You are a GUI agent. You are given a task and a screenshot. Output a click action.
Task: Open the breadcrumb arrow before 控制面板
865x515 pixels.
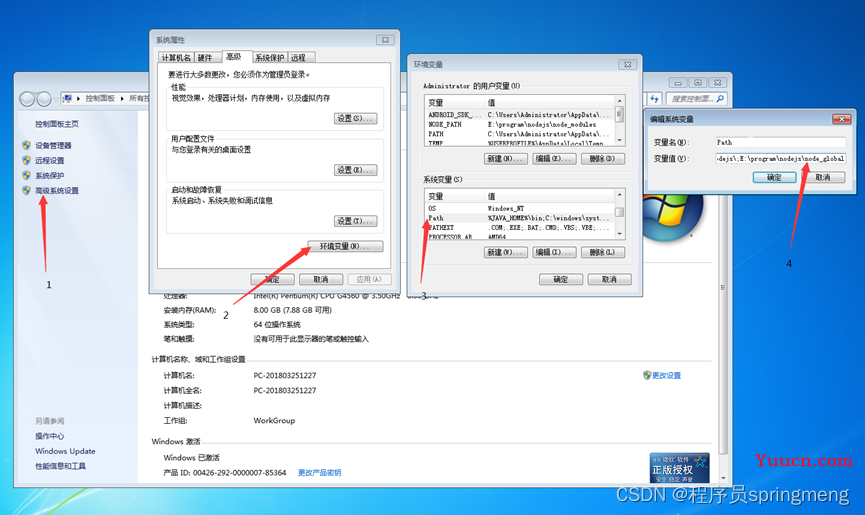78,99
